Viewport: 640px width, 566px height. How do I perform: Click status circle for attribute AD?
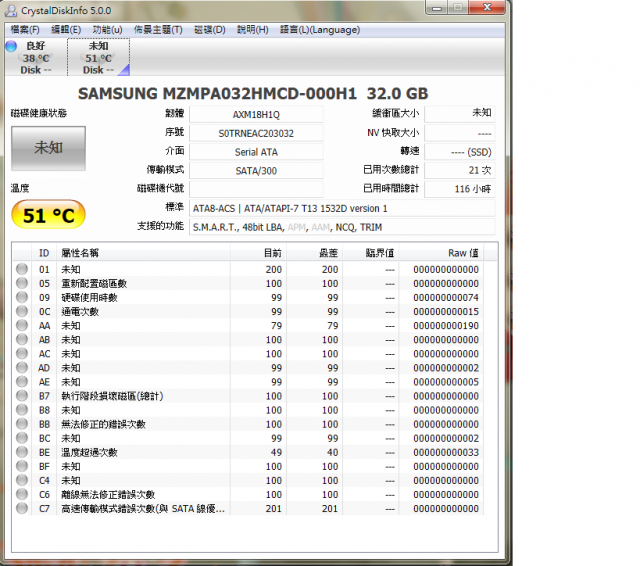tap(22, 368)
